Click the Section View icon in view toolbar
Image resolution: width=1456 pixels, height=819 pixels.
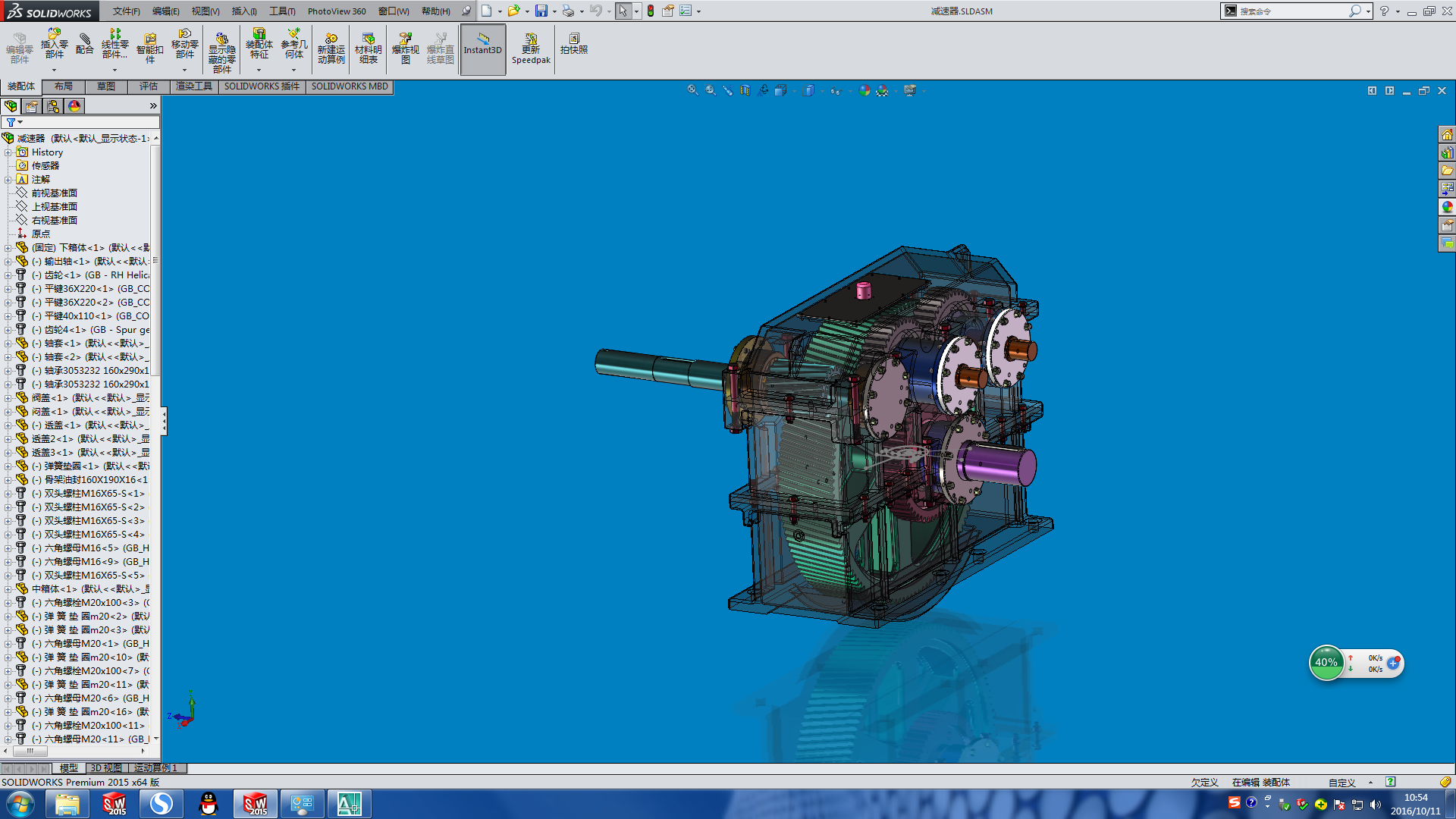point(745,90)
